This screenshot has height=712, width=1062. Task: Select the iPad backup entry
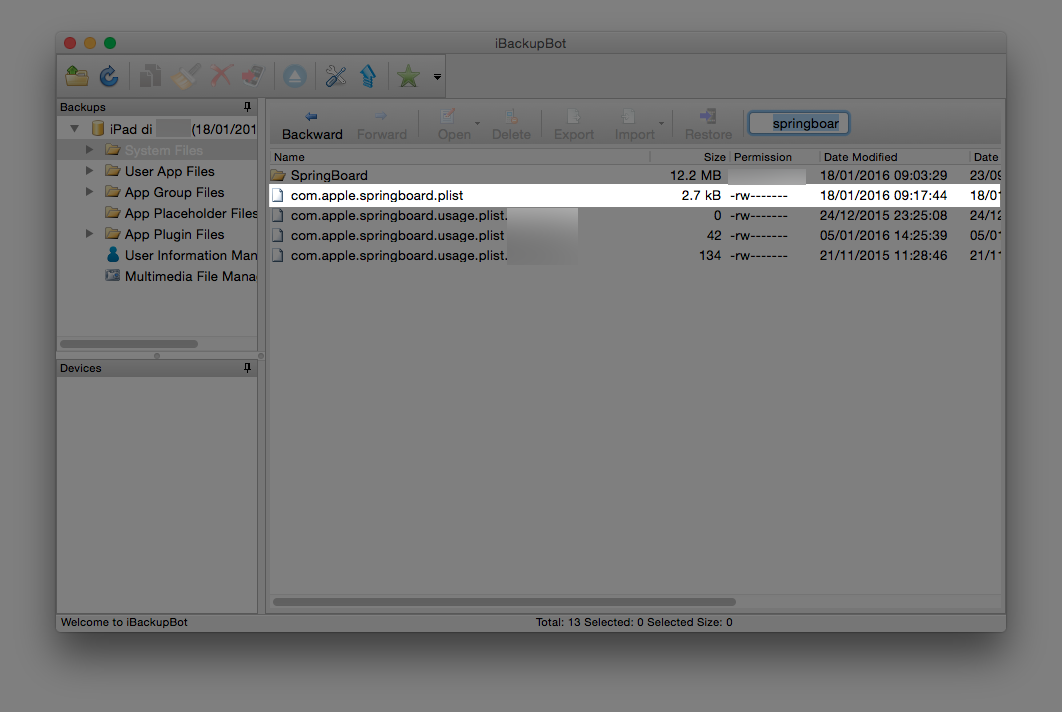tap(173, 129)
